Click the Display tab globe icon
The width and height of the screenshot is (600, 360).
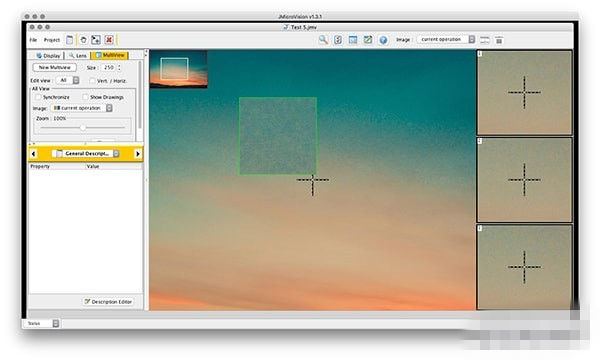click(39, 55)
